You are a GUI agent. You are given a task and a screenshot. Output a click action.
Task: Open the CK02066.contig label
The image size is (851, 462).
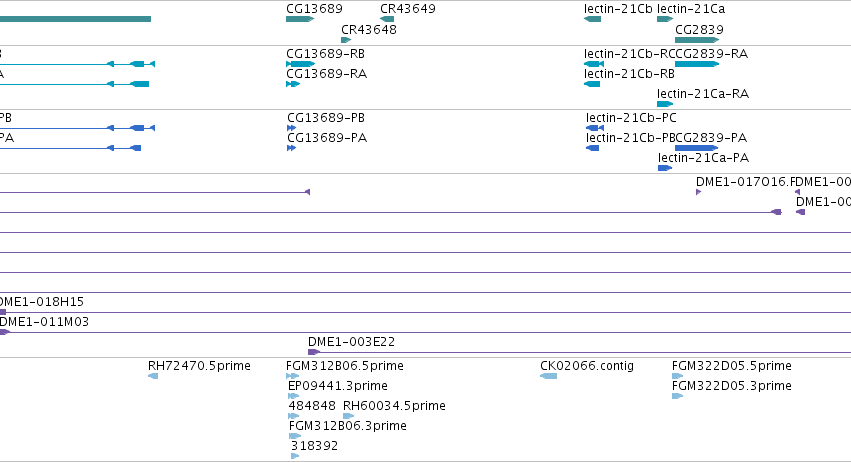(587, 366)
